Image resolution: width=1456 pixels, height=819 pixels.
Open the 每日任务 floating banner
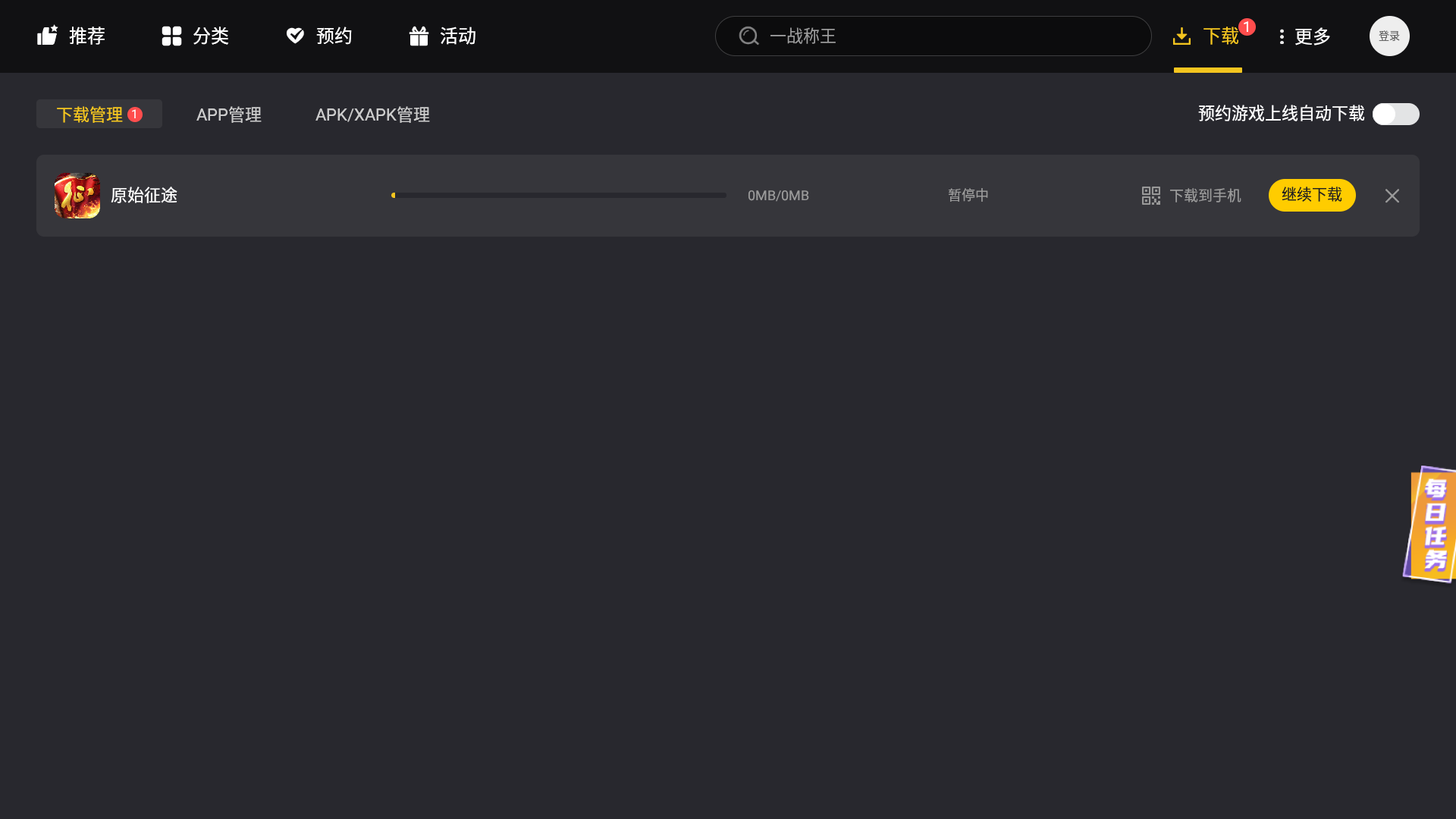[x=1432, y=524]
